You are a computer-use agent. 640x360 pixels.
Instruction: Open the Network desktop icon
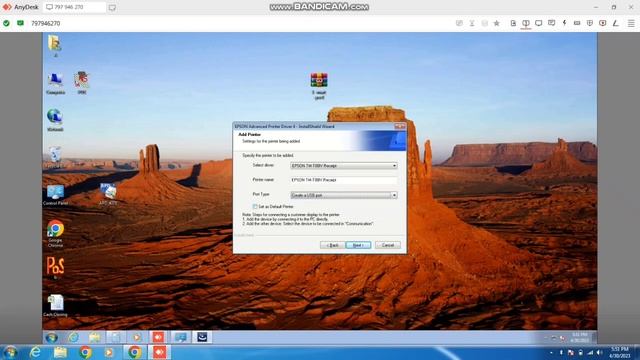pyautogui.click(x=55, y=120)
